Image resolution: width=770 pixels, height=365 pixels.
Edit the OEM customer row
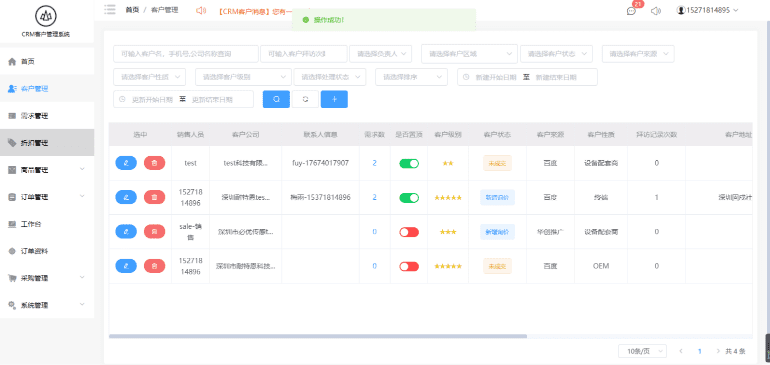point(126,266)
